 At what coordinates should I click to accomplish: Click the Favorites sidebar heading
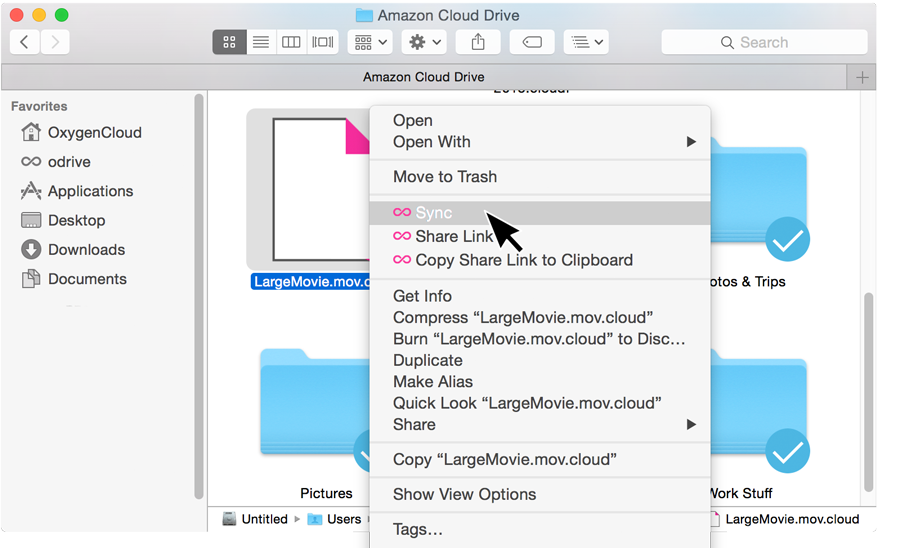click(39, 106)
